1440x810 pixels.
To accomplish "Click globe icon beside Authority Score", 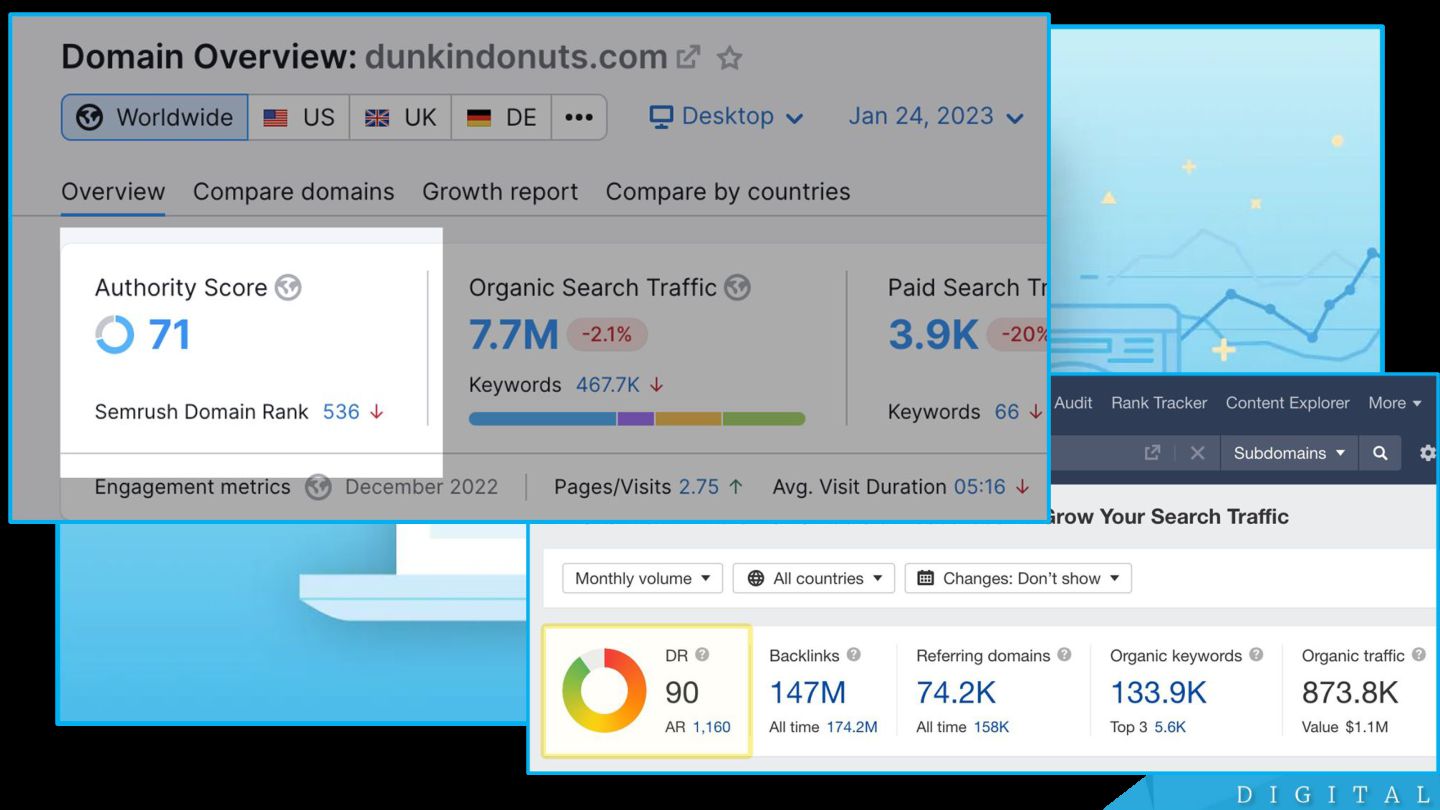I will click(288, 288).
